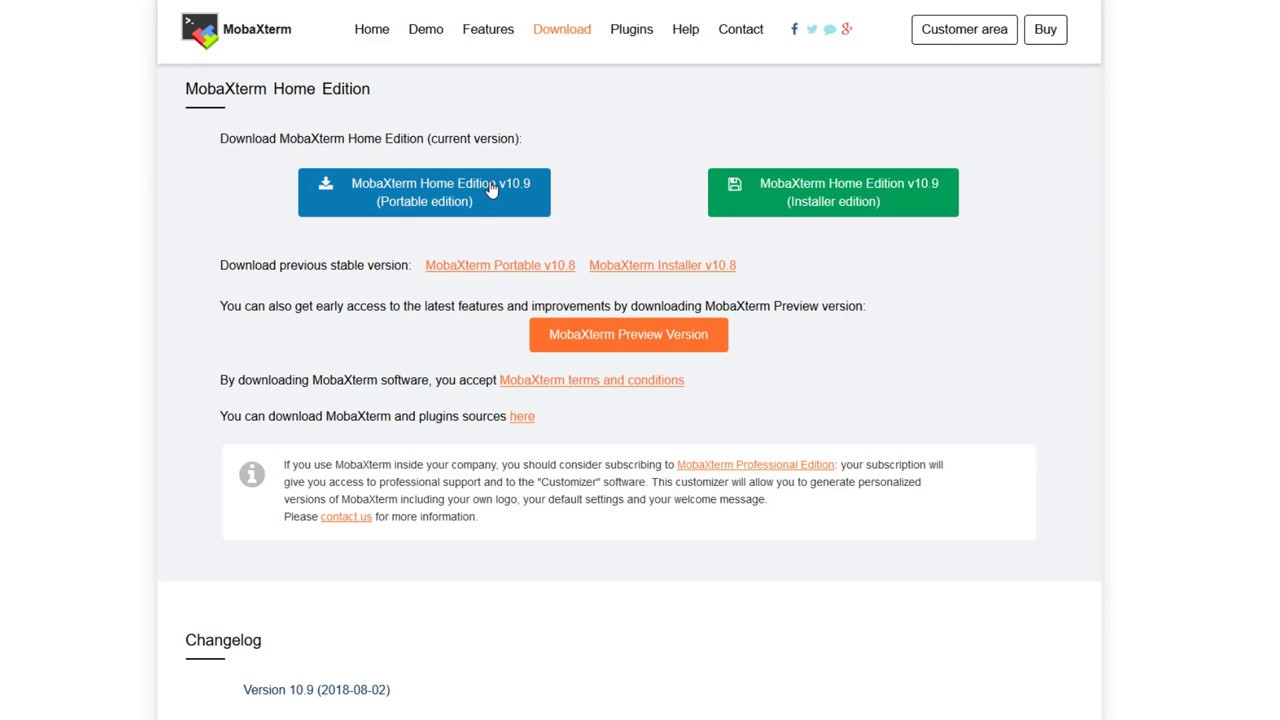The width and height of the screenshot is (1280, 720).
Task: Click the MobaXterm logo icon
Action: click(x=200, y=30)
